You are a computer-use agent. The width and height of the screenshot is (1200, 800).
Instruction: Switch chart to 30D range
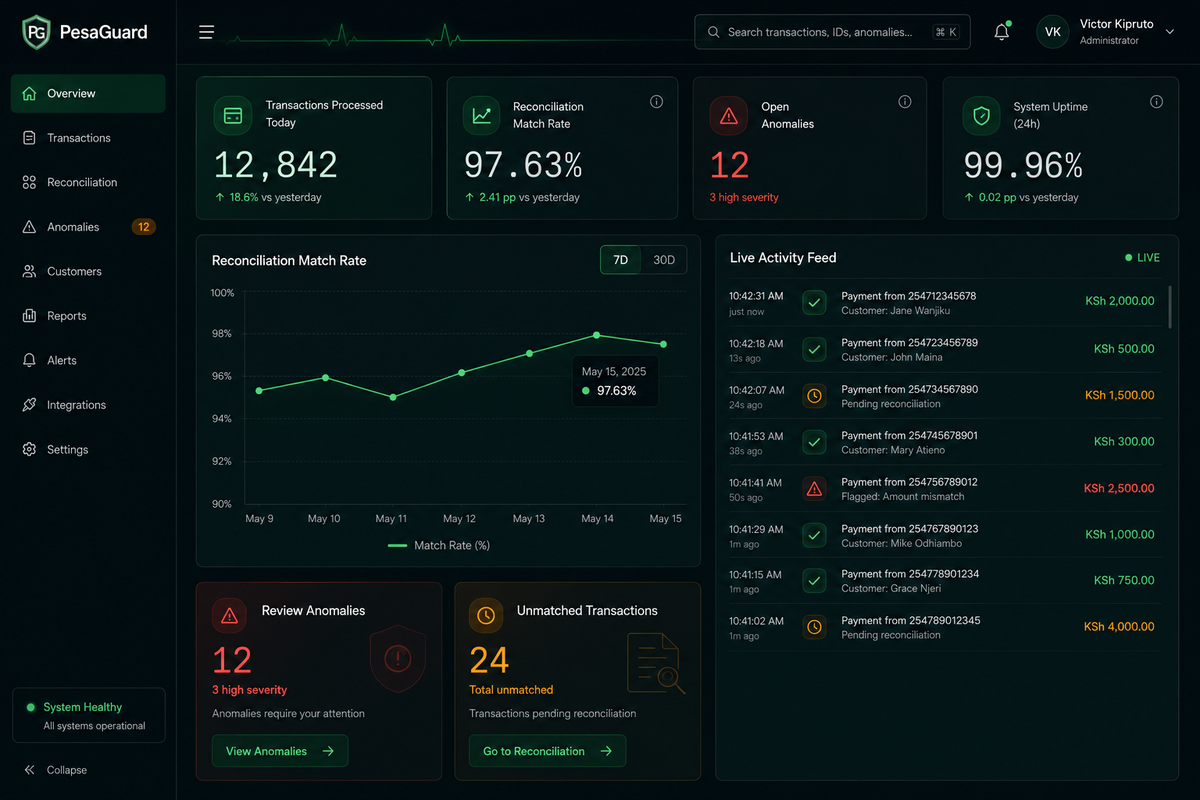click(x=664, y=260)
